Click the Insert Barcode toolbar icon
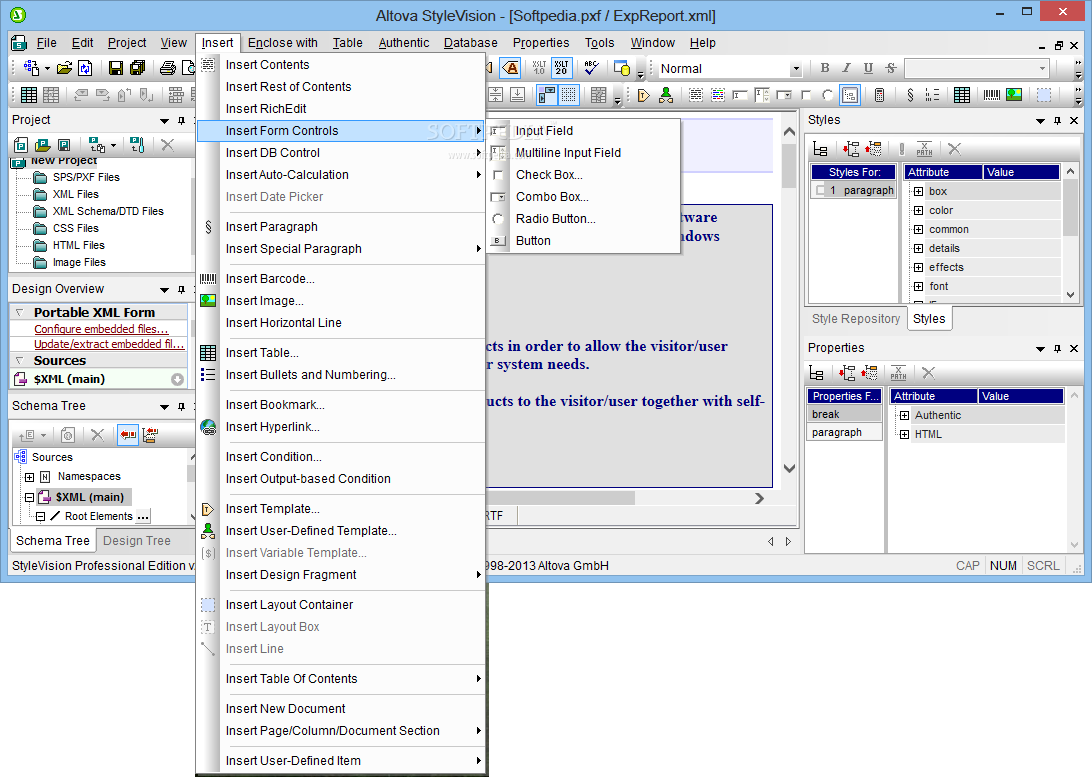 (992, 95)
